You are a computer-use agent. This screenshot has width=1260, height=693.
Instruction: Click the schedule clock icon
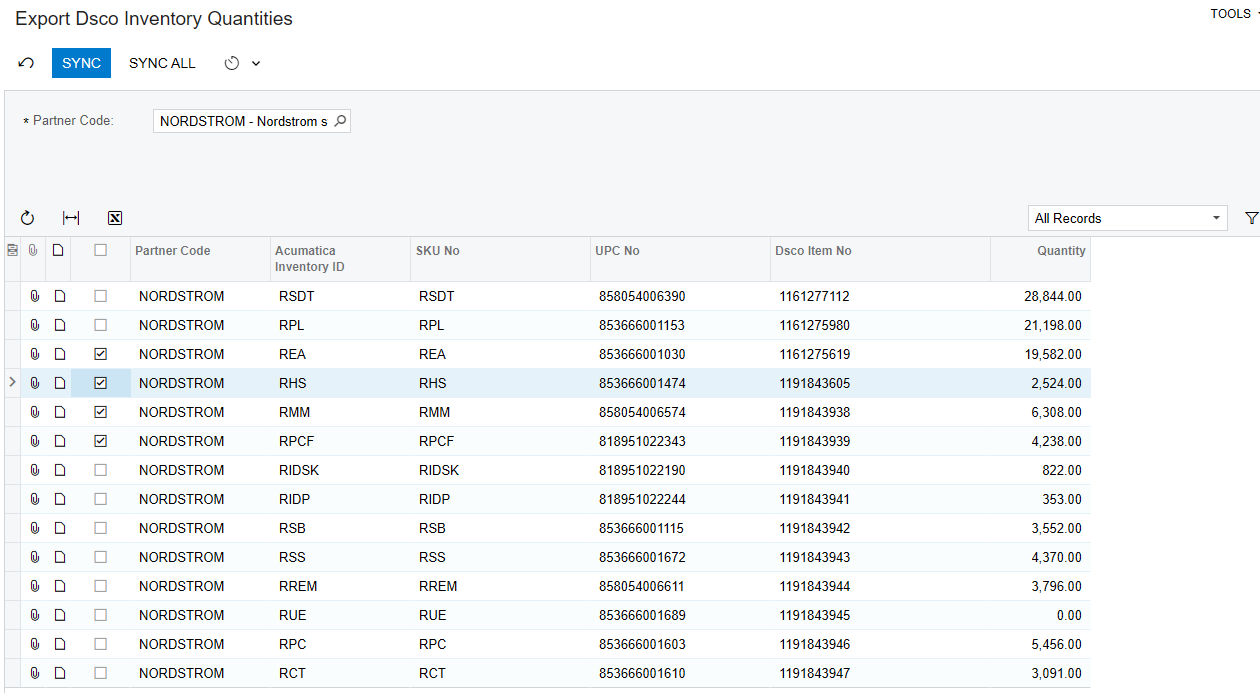tap(232, 63)
